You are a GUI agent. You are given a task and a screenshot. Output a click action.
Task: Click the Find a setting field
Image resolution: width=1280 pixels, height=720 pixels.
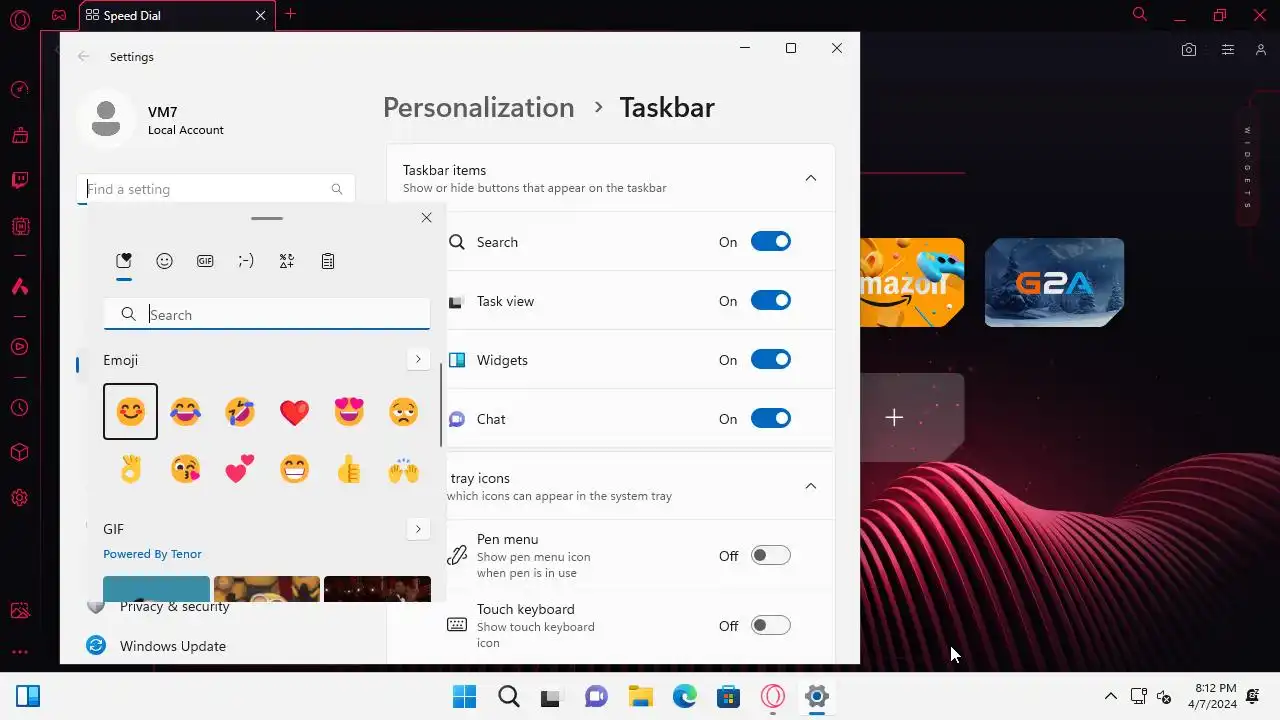coord(215,189)
